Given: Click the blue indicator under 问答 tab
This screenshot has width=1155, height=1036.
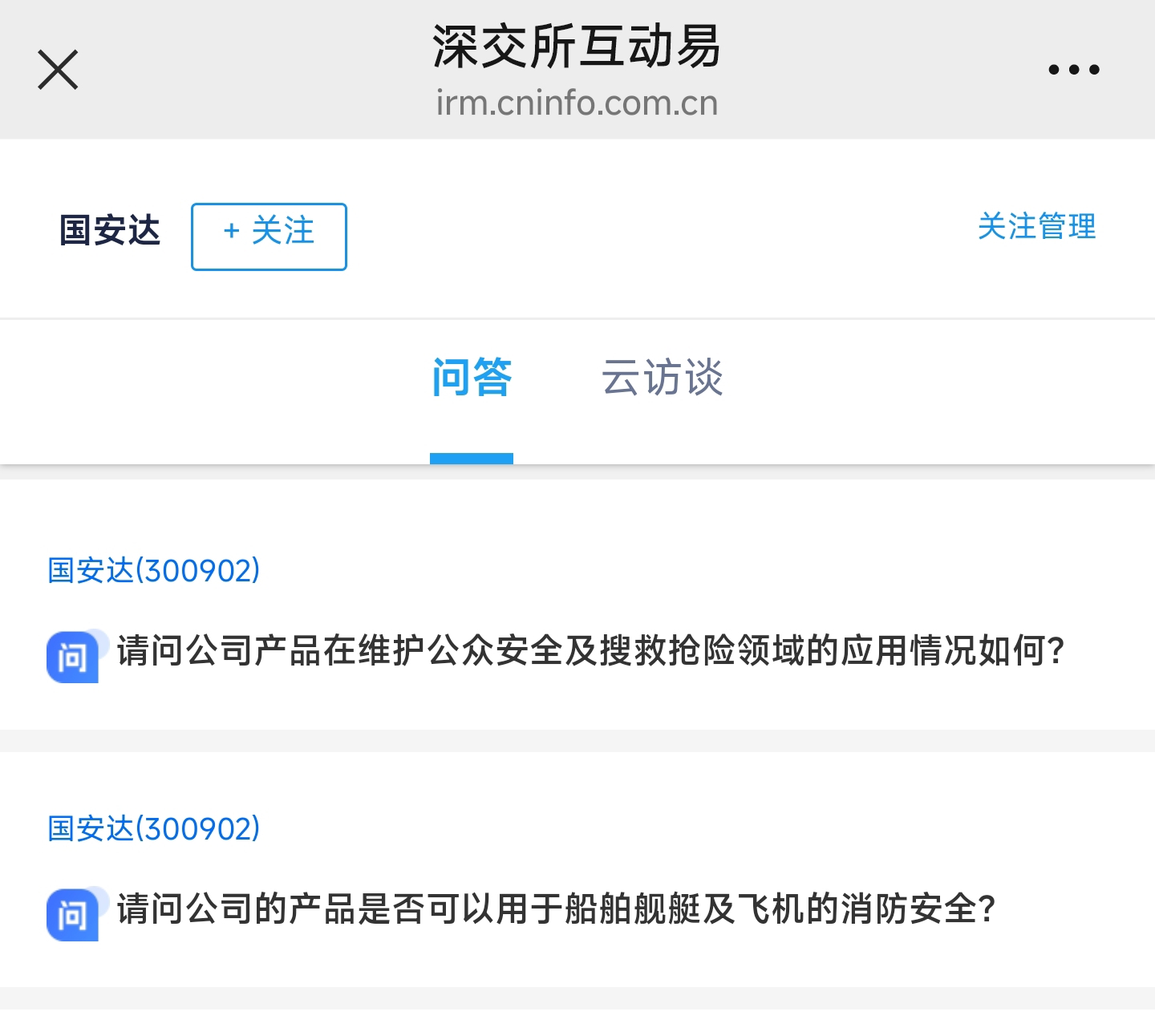Looking at the screenshot, I should pyautogui.click(x=472, y=459).
